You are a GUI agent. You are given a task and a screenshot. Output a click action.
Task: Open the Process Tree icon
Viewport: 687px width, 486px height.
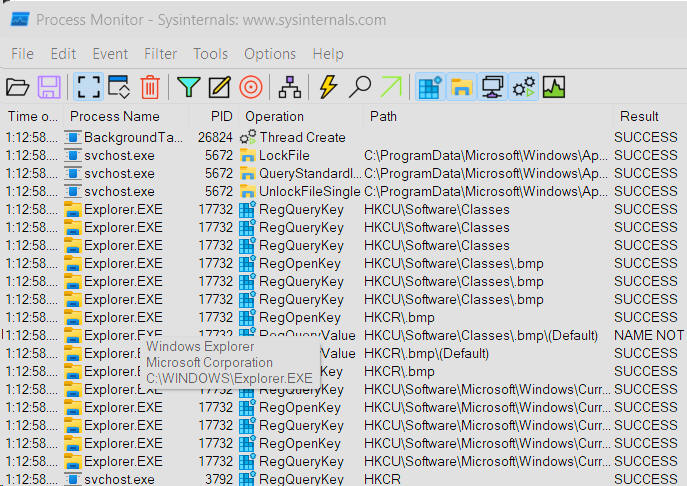click(290, 87)
